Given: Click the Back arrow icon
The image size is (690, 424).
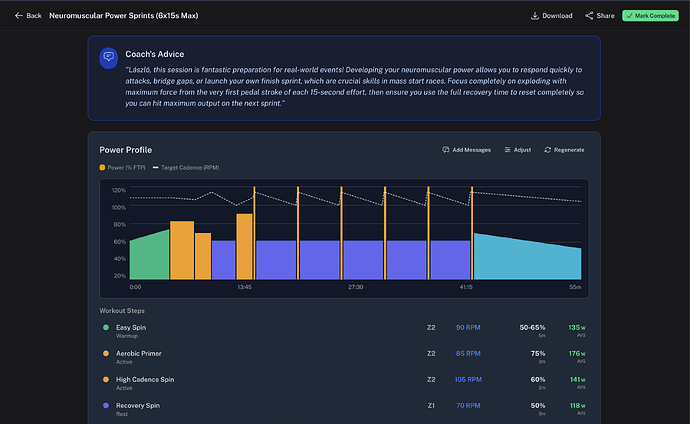Looking at the screenshot, I should (18, 15).
